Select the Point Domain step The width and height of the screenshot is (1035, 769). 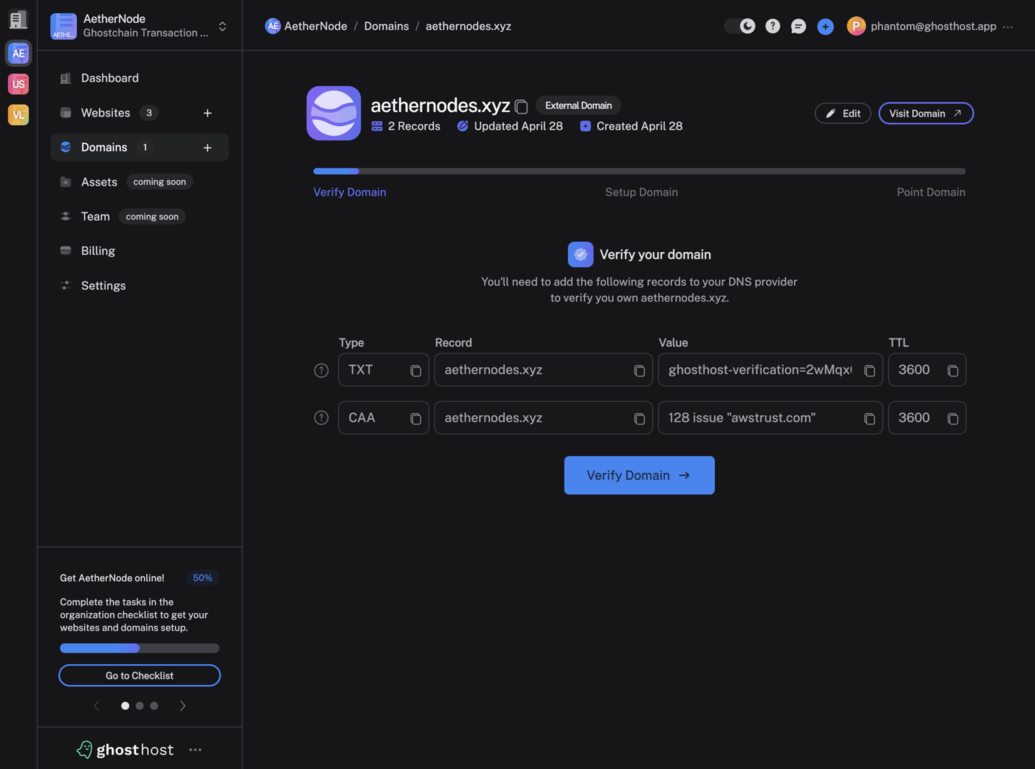coord(931,192)
